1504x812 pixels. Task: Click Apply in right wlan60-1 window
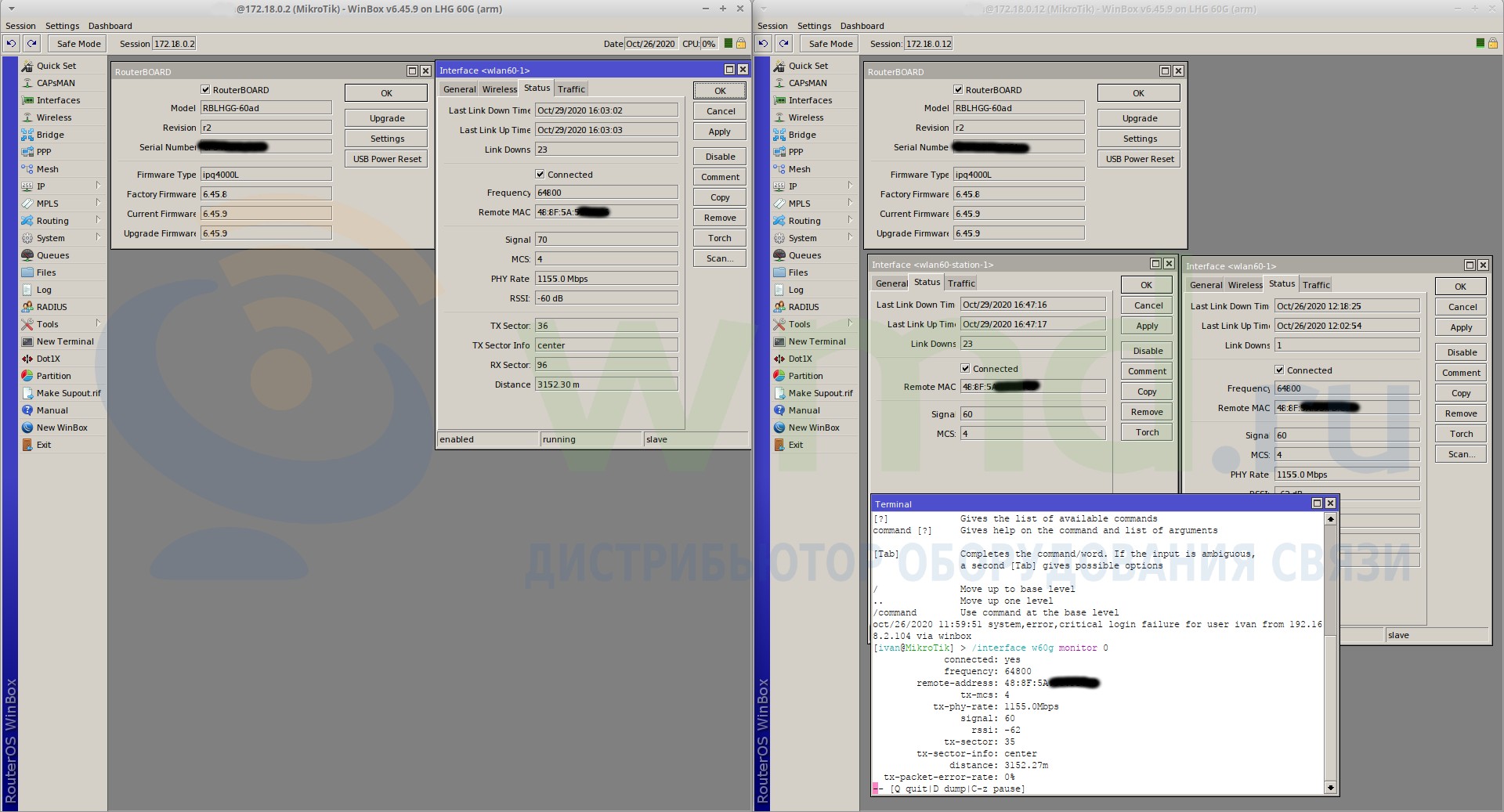tap(1461, 327)
